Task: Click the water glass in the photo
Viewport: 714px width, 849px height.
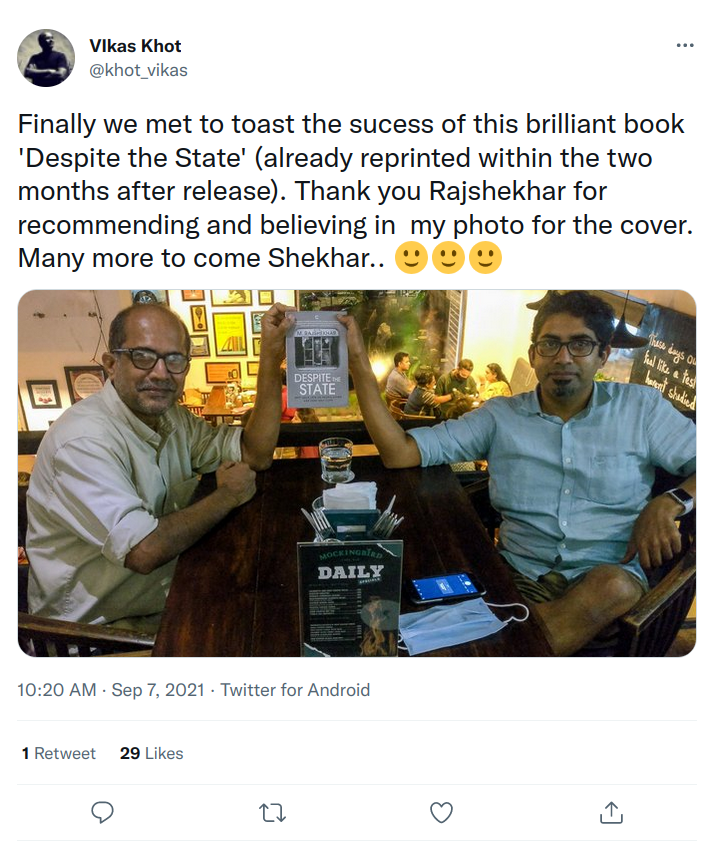Action: (336, 460)
